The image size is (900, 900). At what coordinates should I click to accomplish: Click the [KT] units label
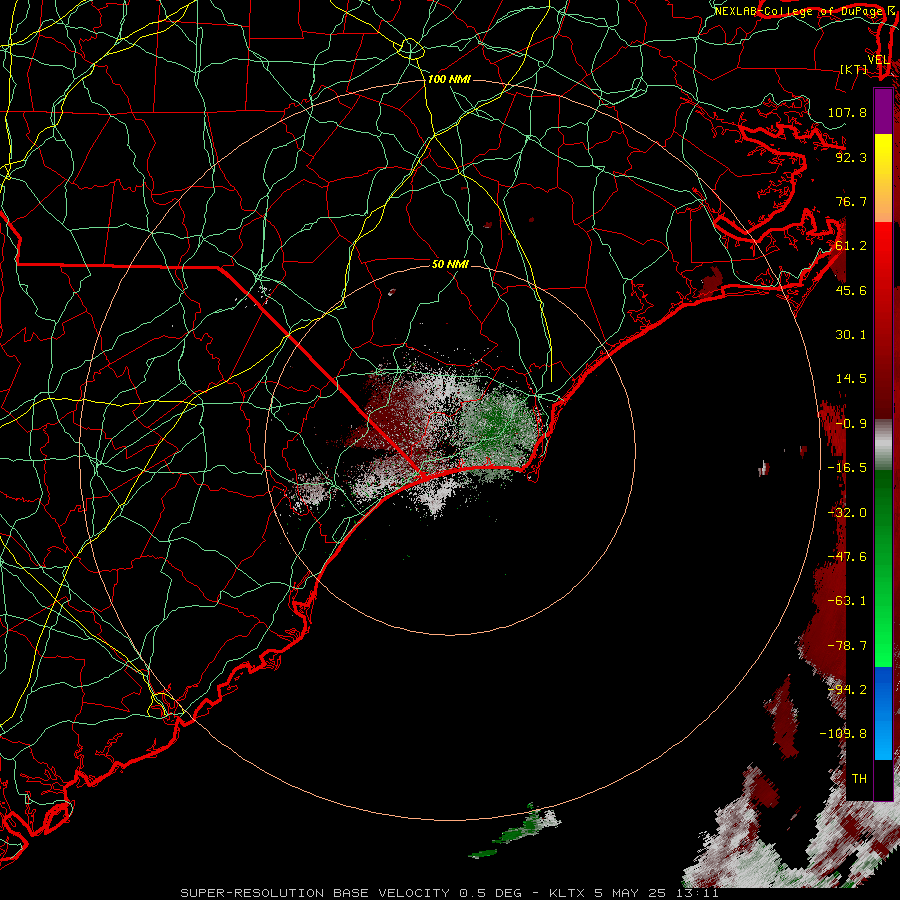(x=854, y=69)
